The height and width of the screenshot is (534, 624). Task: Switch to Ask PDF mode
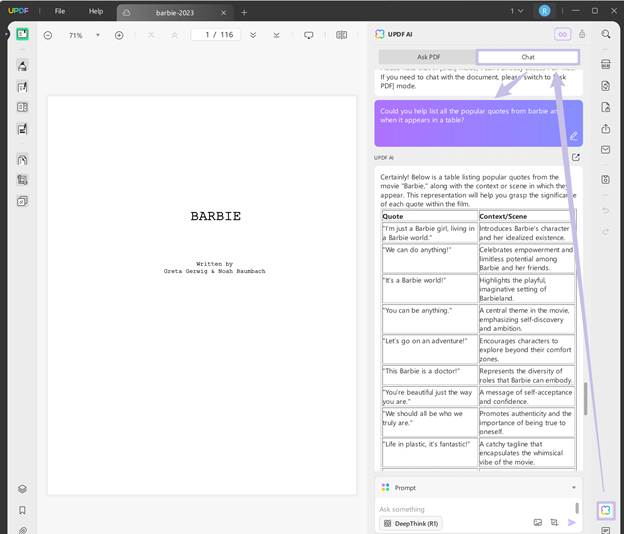(428, 57)
